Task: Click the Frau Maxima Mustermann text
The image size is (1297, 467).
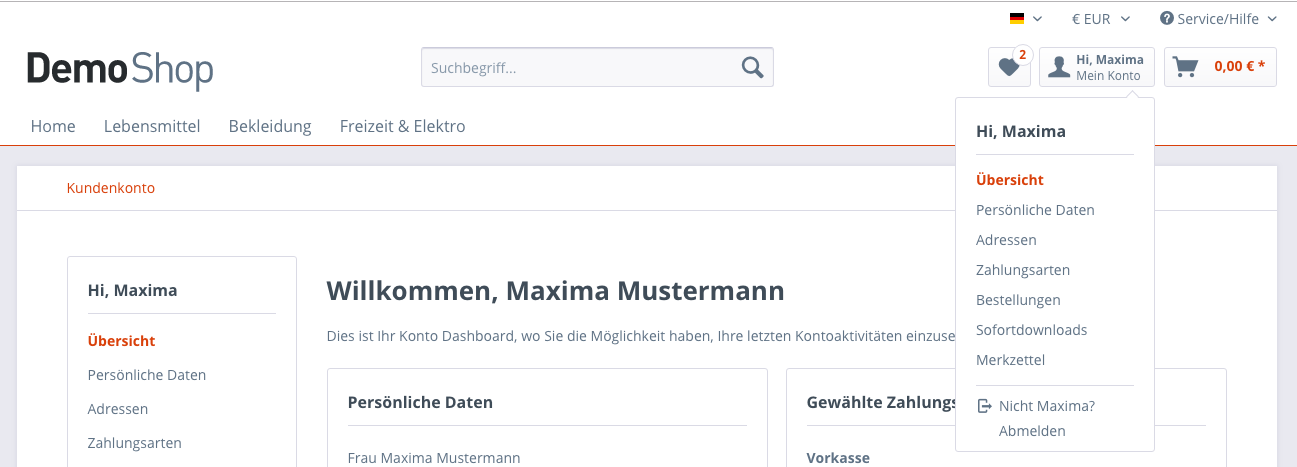Action: [434, 458]
